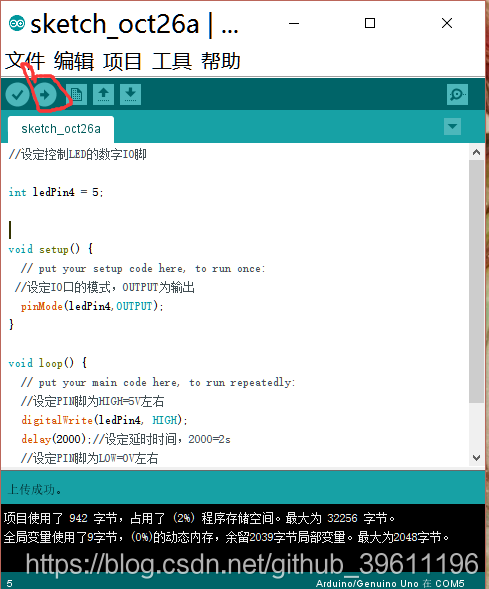Click the editor scrollbar up arrow
The width and height of the screenshot is (489, 589).
coord(477,152)
